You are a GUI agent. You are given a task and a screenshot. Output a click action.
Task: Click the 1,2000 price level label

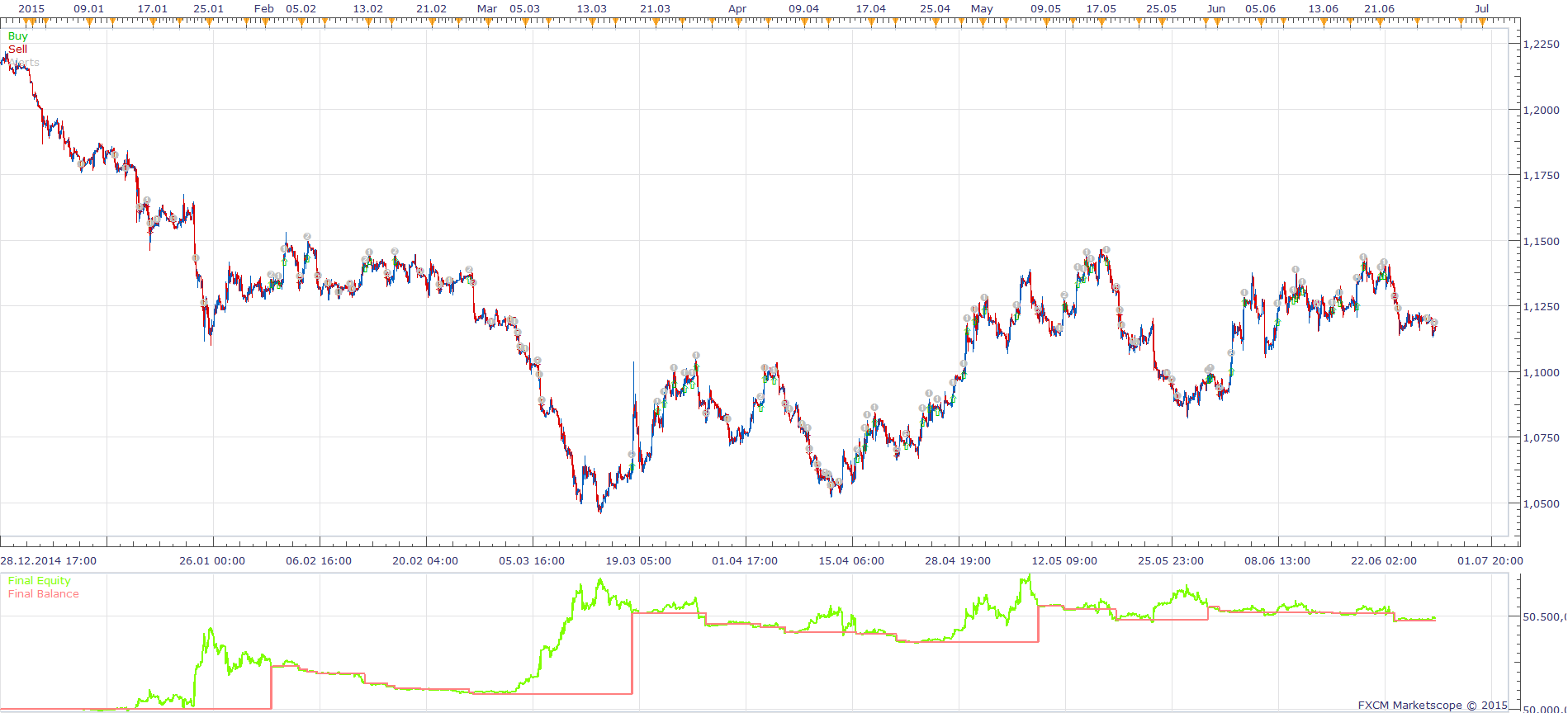(x=1542, y=111)
